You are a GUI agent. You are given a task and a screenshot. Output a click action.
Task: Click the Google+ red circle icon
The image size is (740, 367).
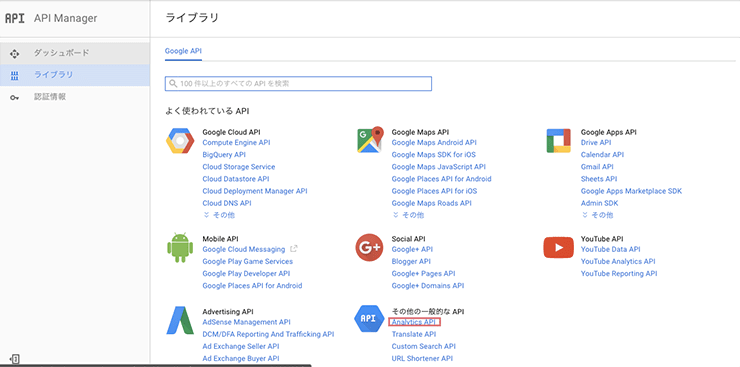(369, 248)
